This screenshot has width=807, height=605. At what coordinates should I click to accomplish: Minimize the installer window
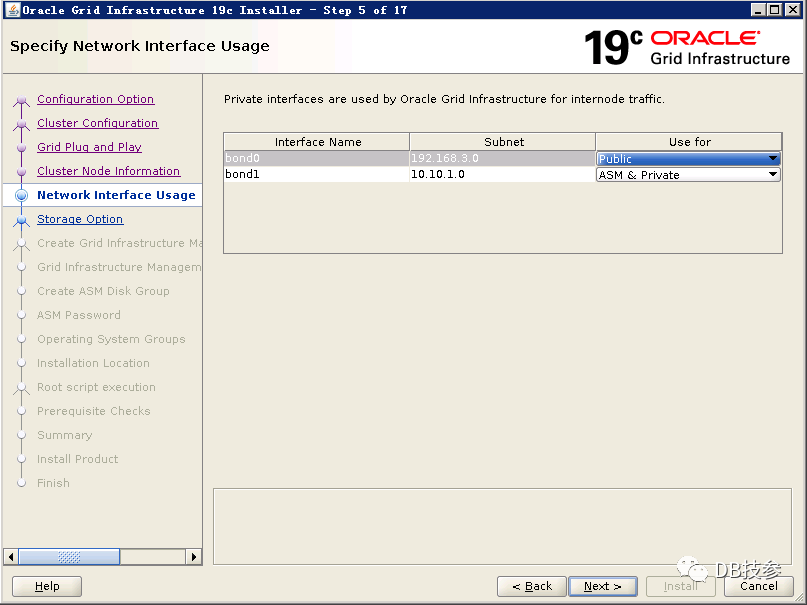tap(758, 10)
